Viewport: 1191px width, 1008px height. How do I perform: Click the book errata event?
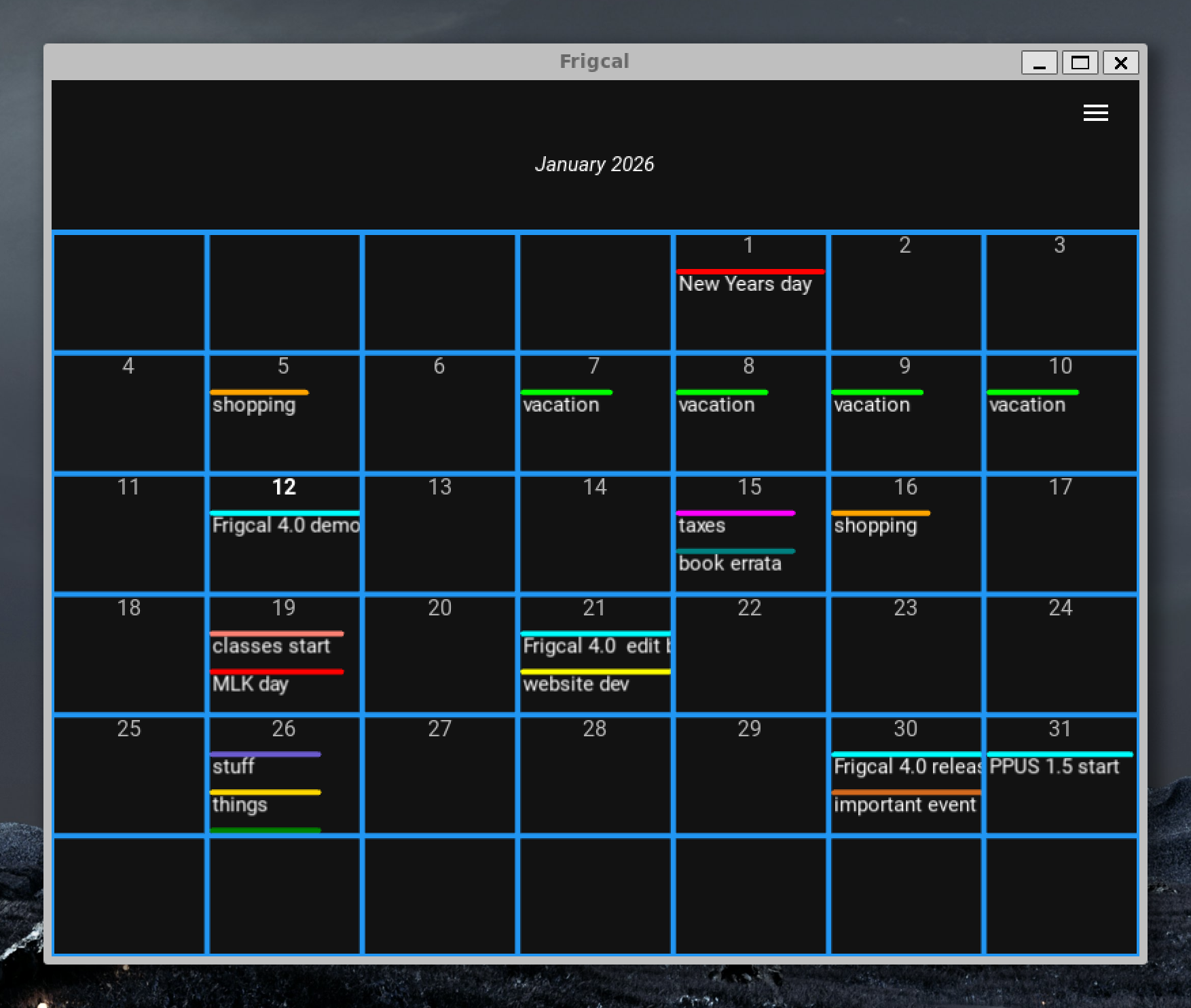click(730, 563)
